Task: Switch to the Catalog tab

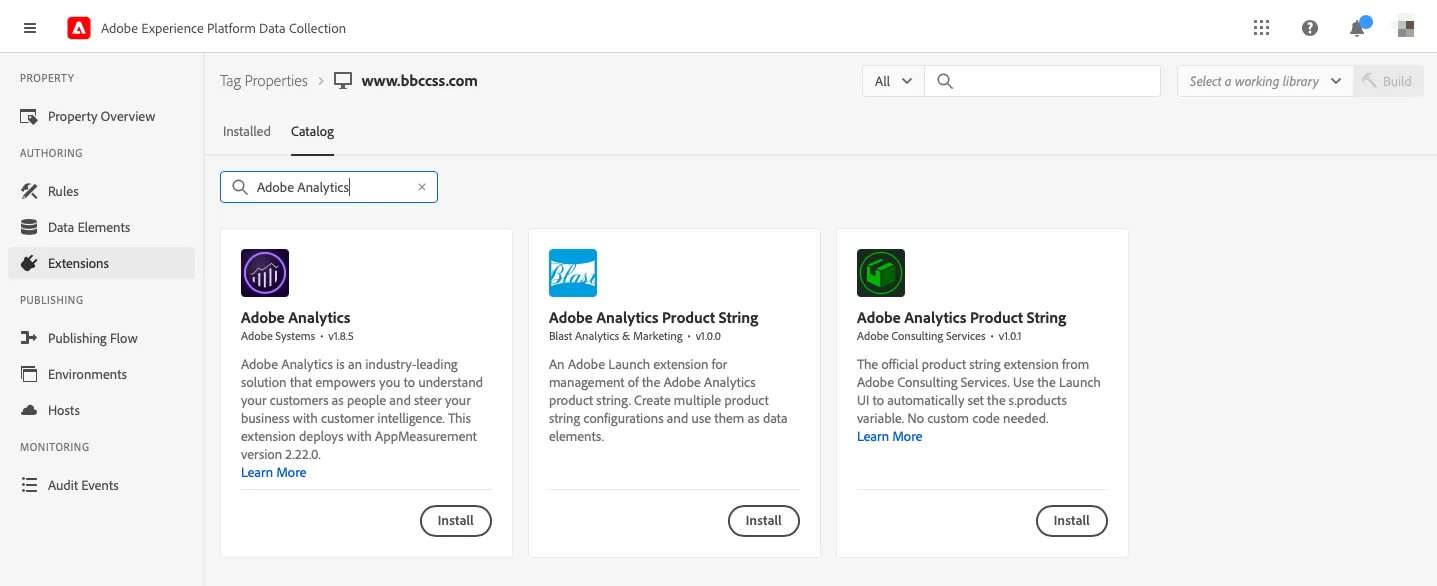Action: [x=312, y=131]
